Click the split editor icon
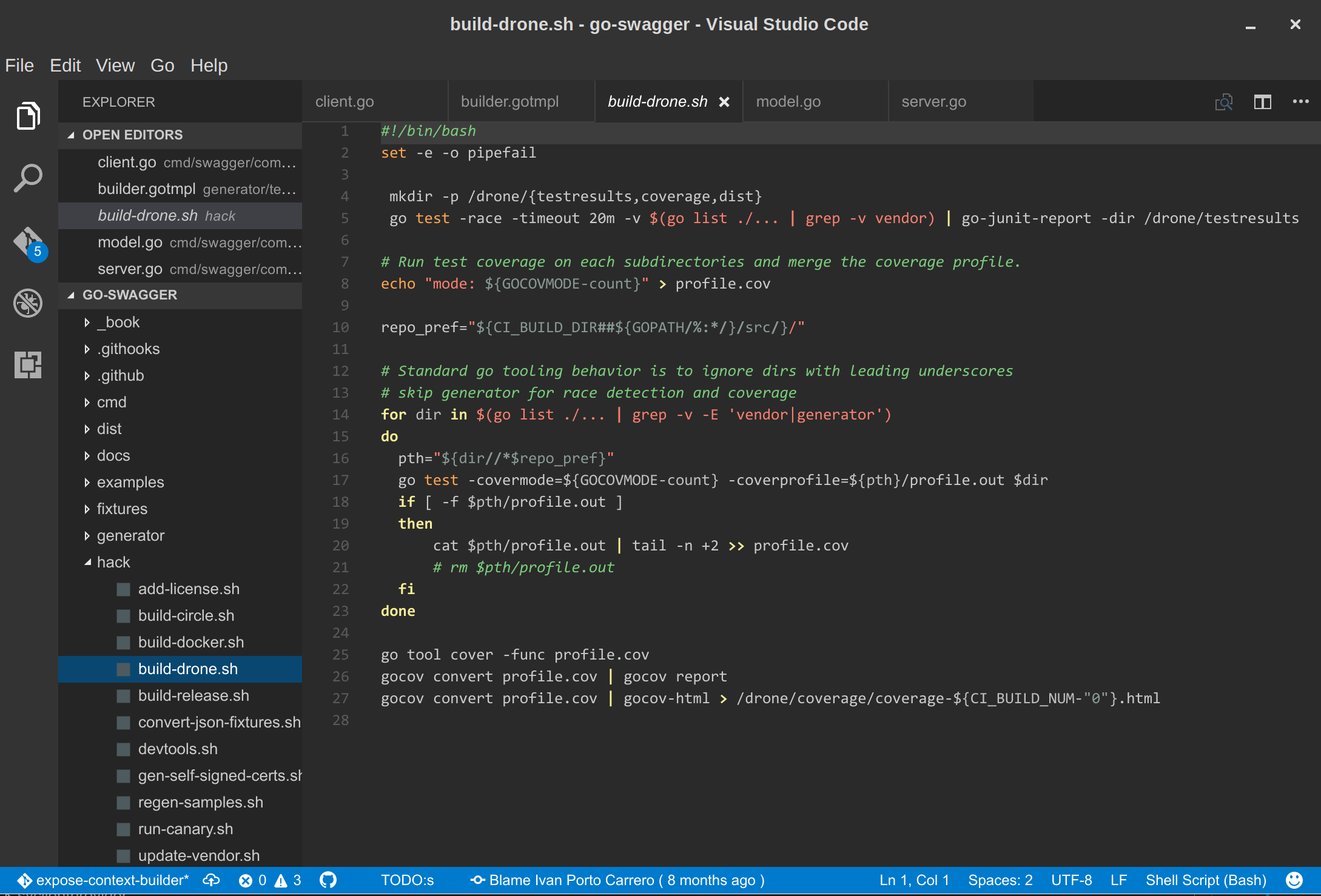This screenshot has width=1321, height=896. [1262, 102]
